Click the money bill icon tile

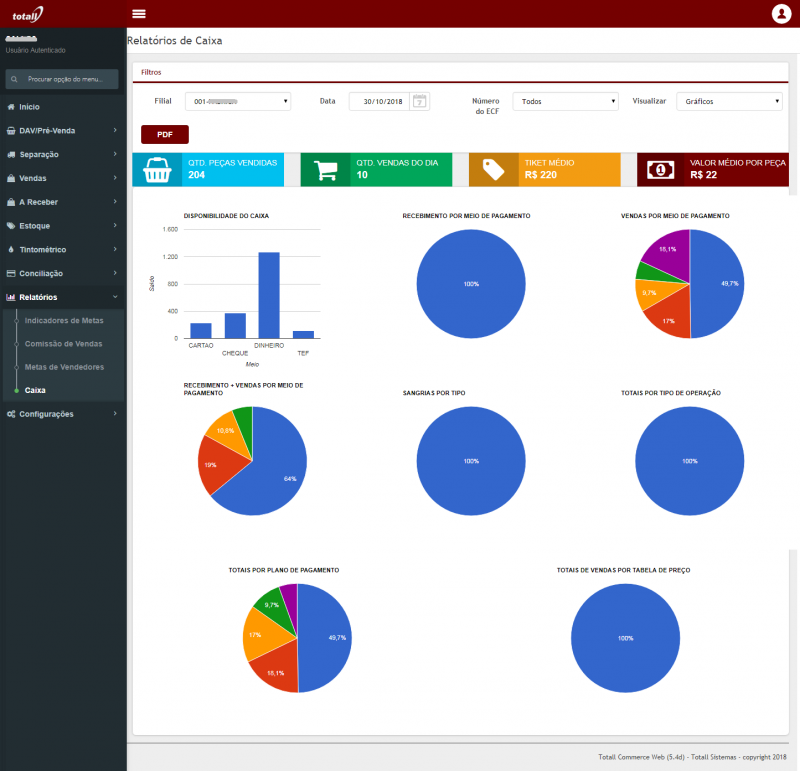[x=661, y=169]
